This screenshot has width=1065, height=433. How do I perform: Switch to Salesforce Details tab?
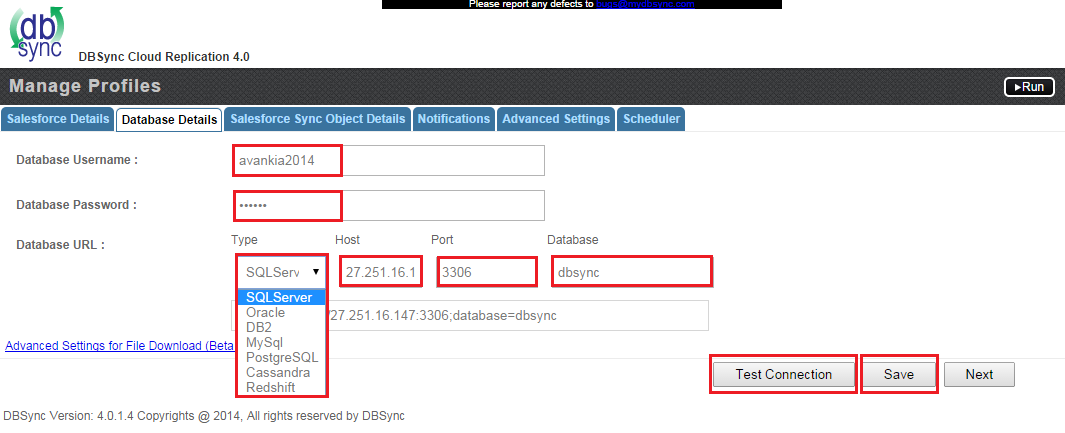click(58, 119)
